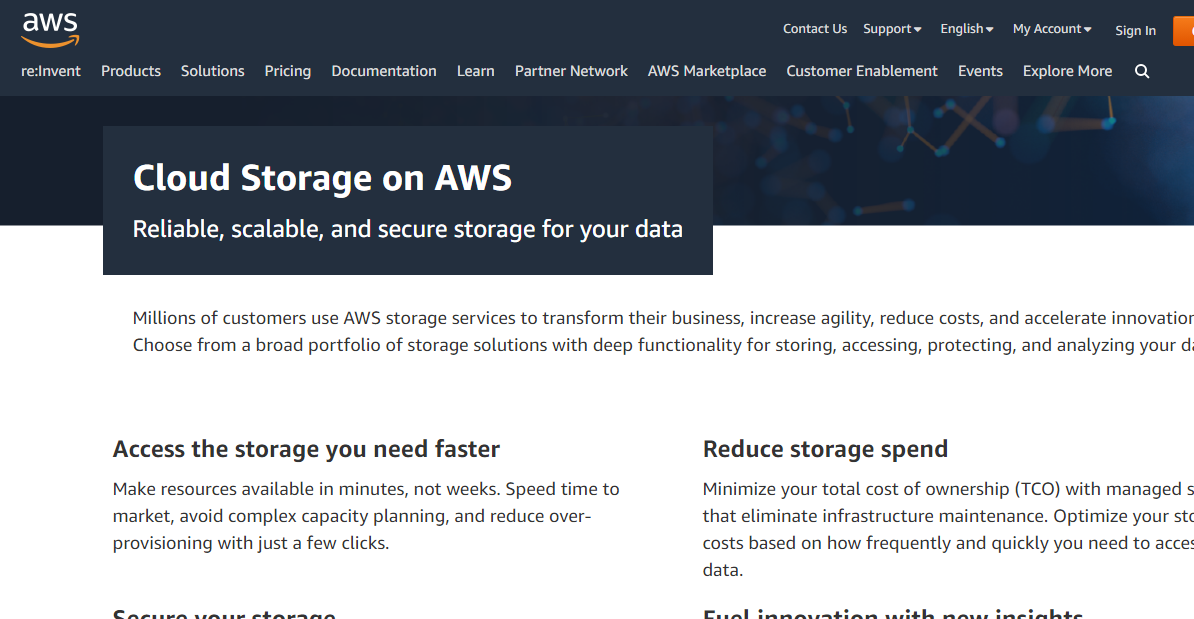This screenshot has height=619, width=1194.
Task: Click the Sign In link
Action: [1135, 30]
